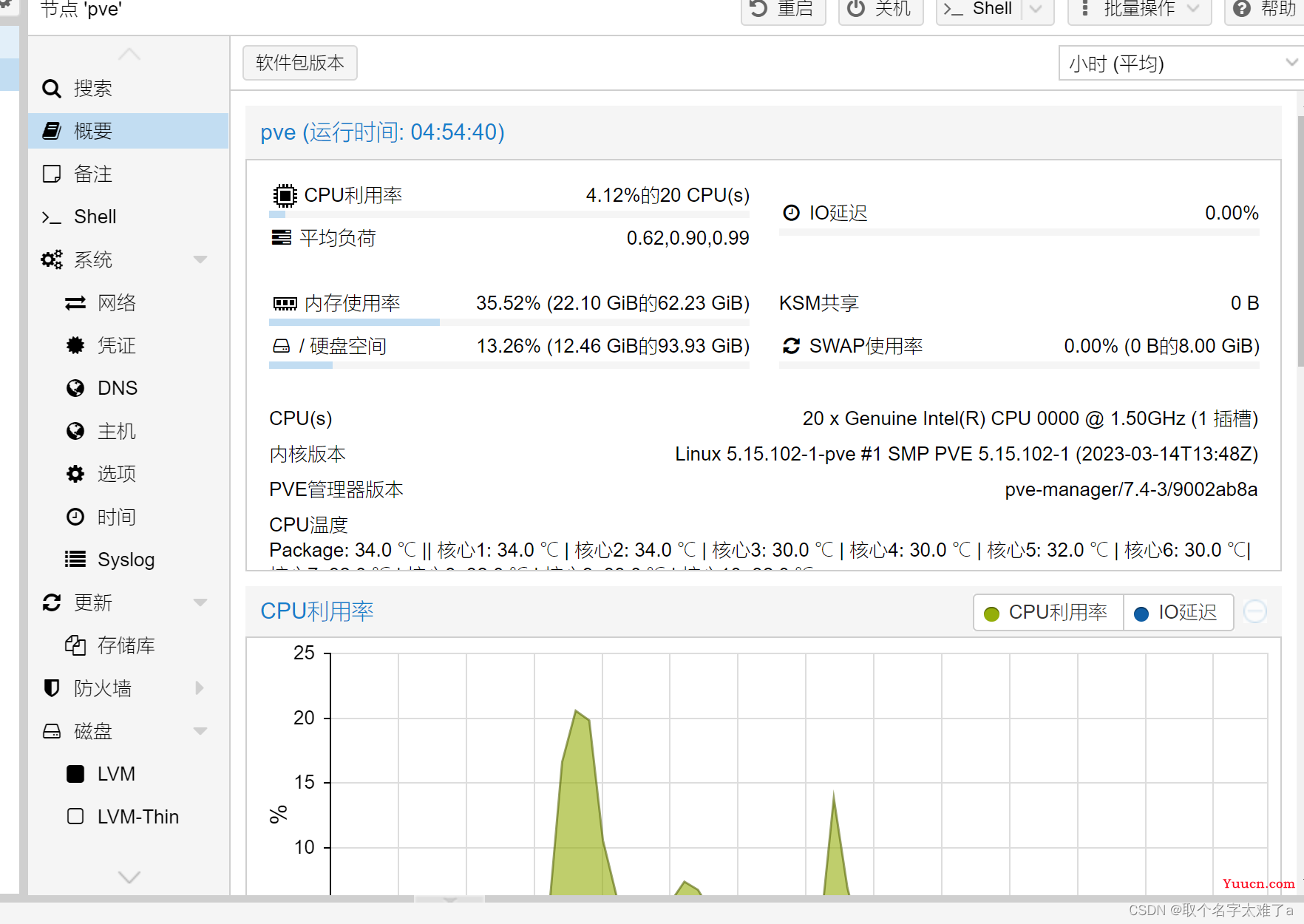Click the 系统 gears icon
This screenshot has height=924, width=1304.
coord(52,259)
